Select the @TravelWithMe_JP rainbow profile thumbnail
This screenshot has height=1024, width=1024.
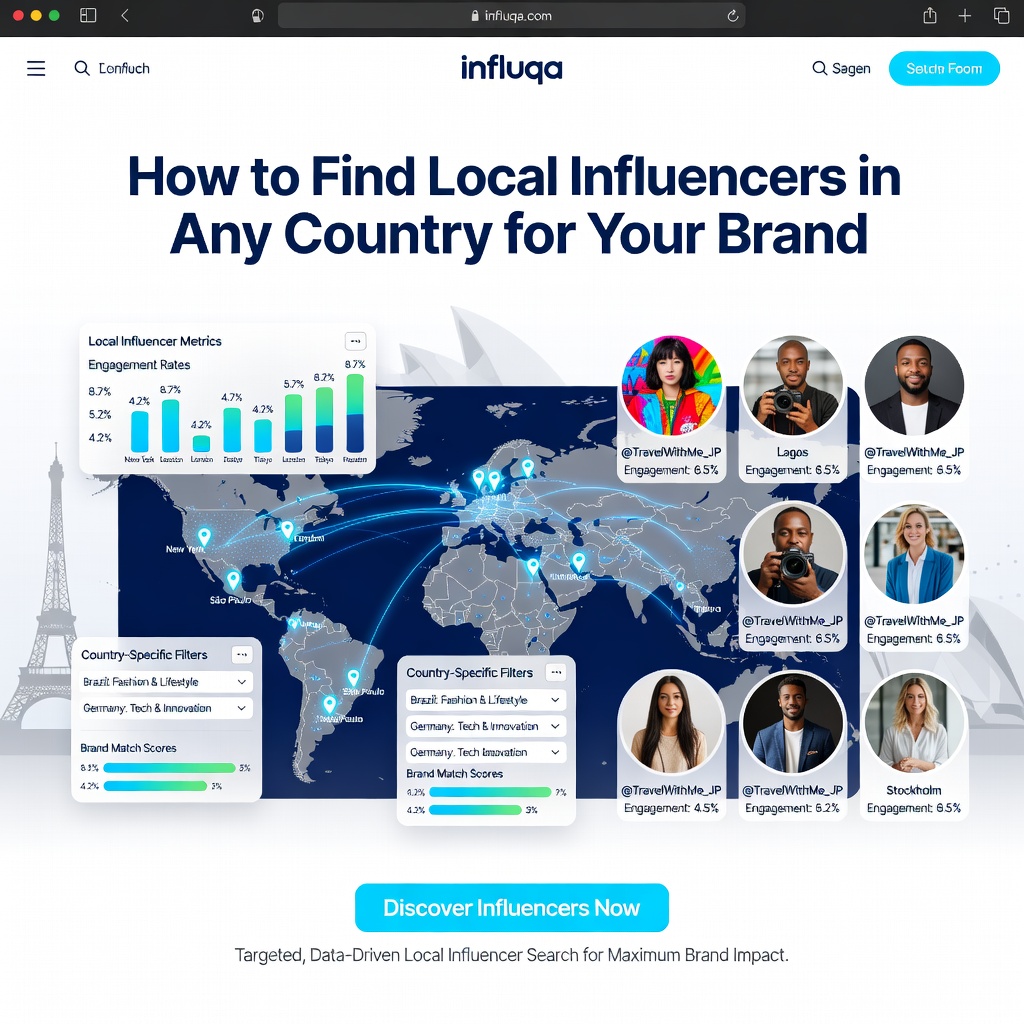(671, 386)
